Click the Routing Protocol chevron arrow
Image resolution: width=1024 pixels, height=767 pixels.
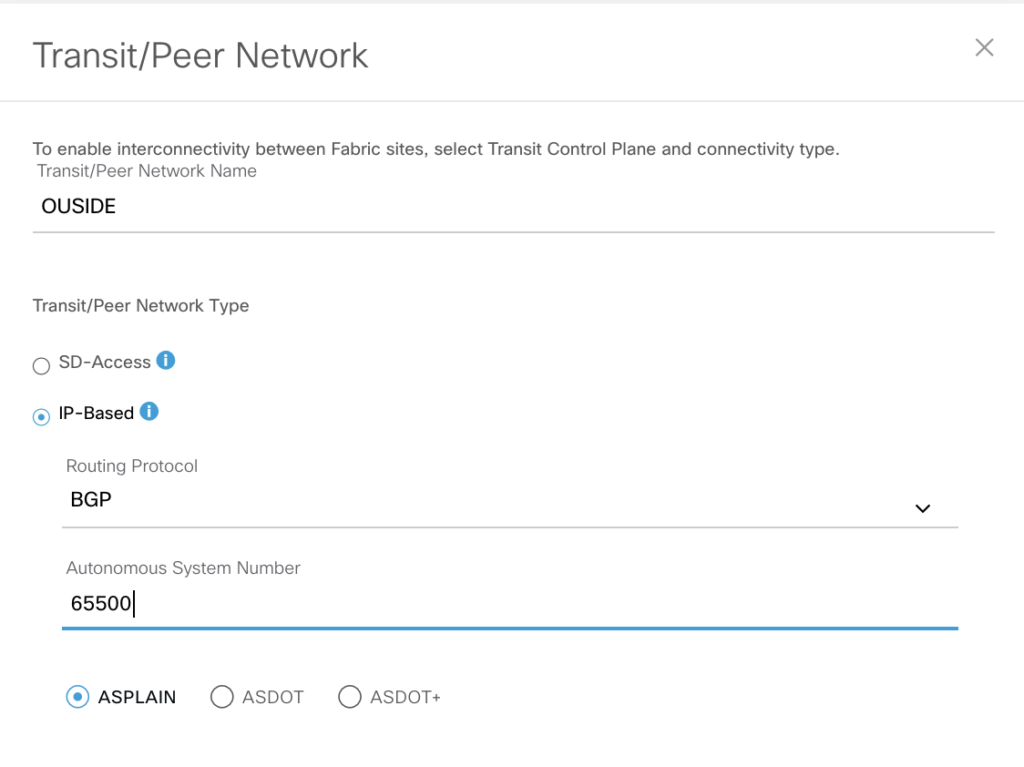[x=922, y=508]
